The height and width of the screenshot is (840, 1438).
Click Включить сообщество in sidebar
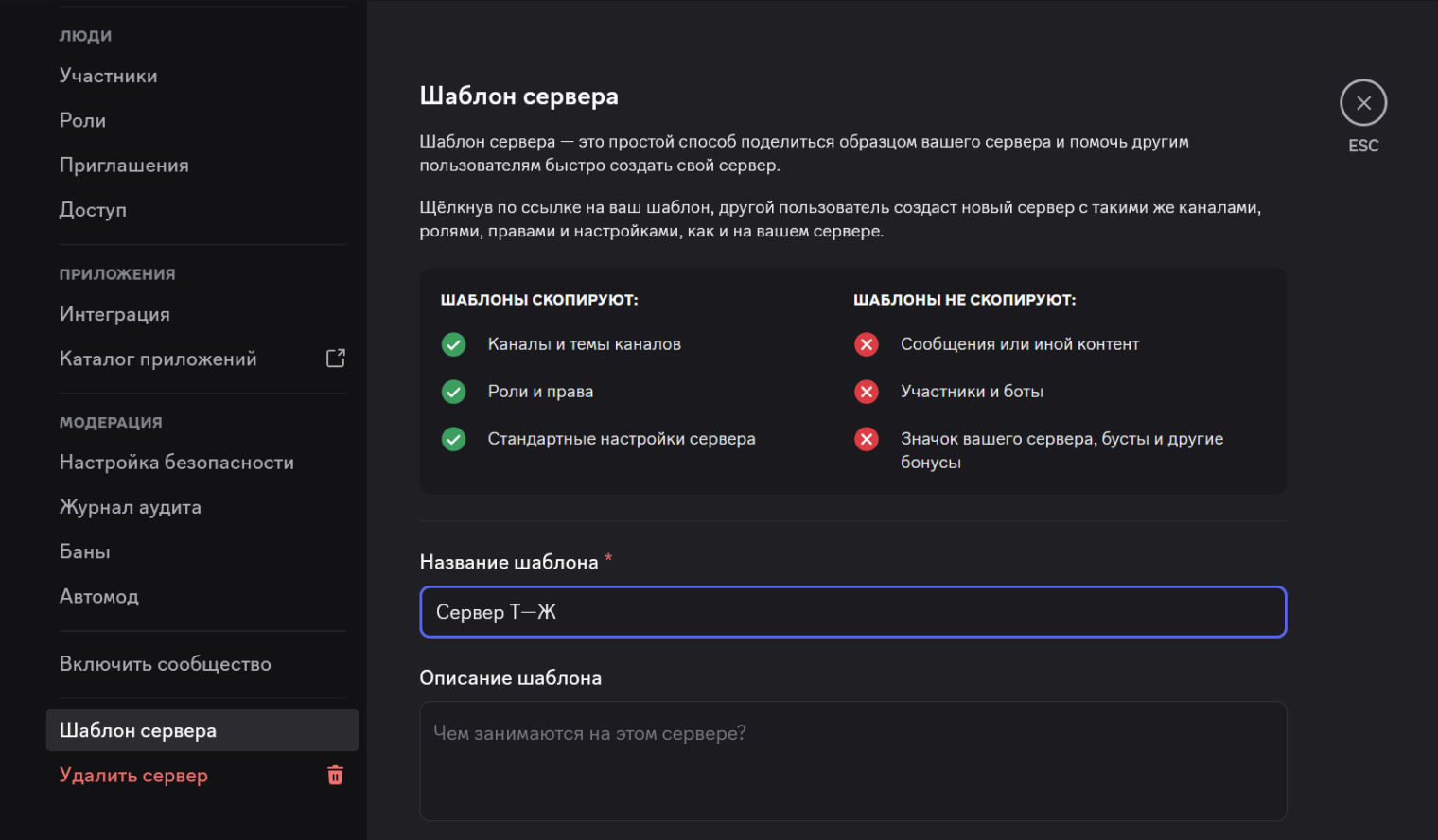[x=166, y=664]
